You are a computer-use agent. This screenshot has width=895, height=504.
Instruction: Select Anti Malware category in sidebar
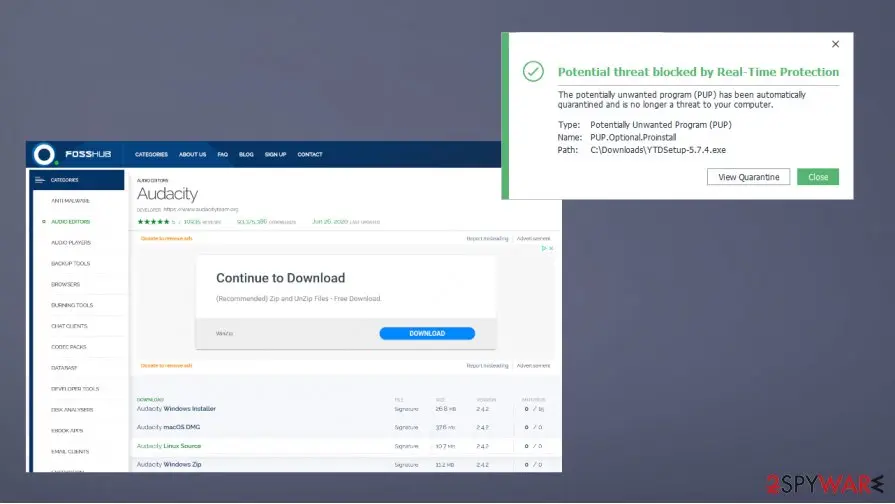pos(70,201)
